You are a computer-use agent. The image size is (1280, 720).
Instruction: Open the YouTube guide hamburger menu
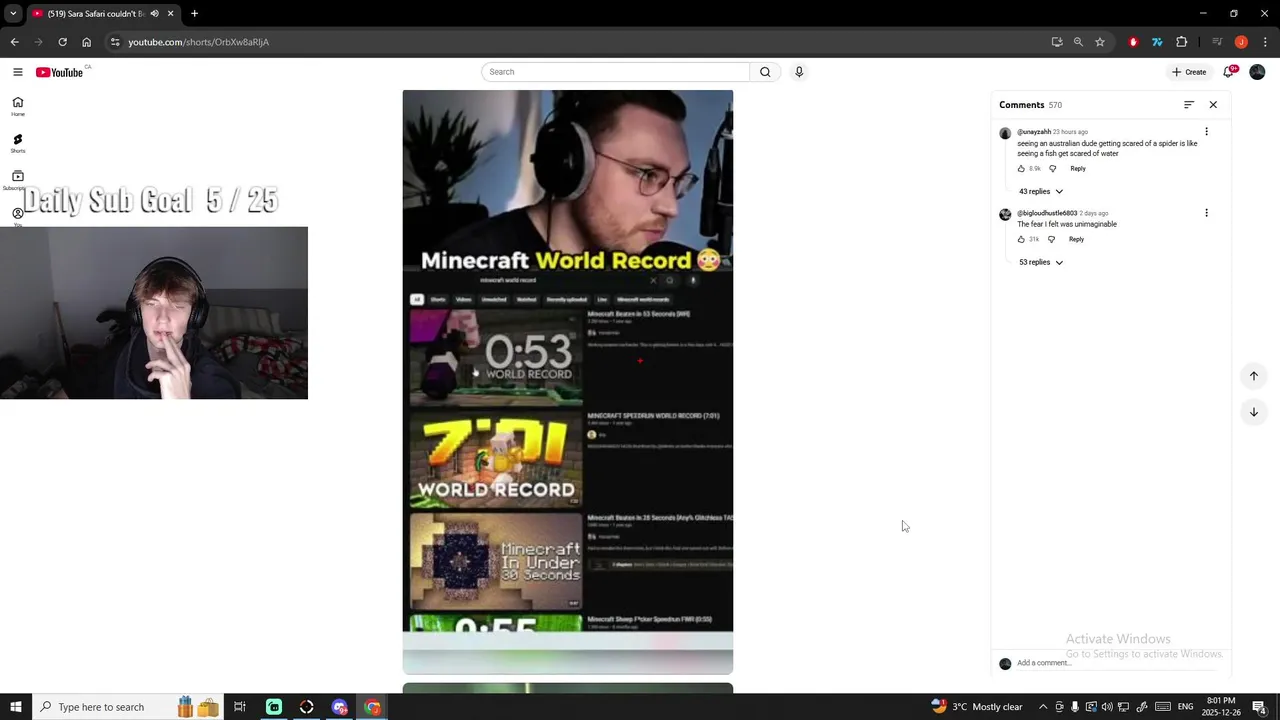17,72
